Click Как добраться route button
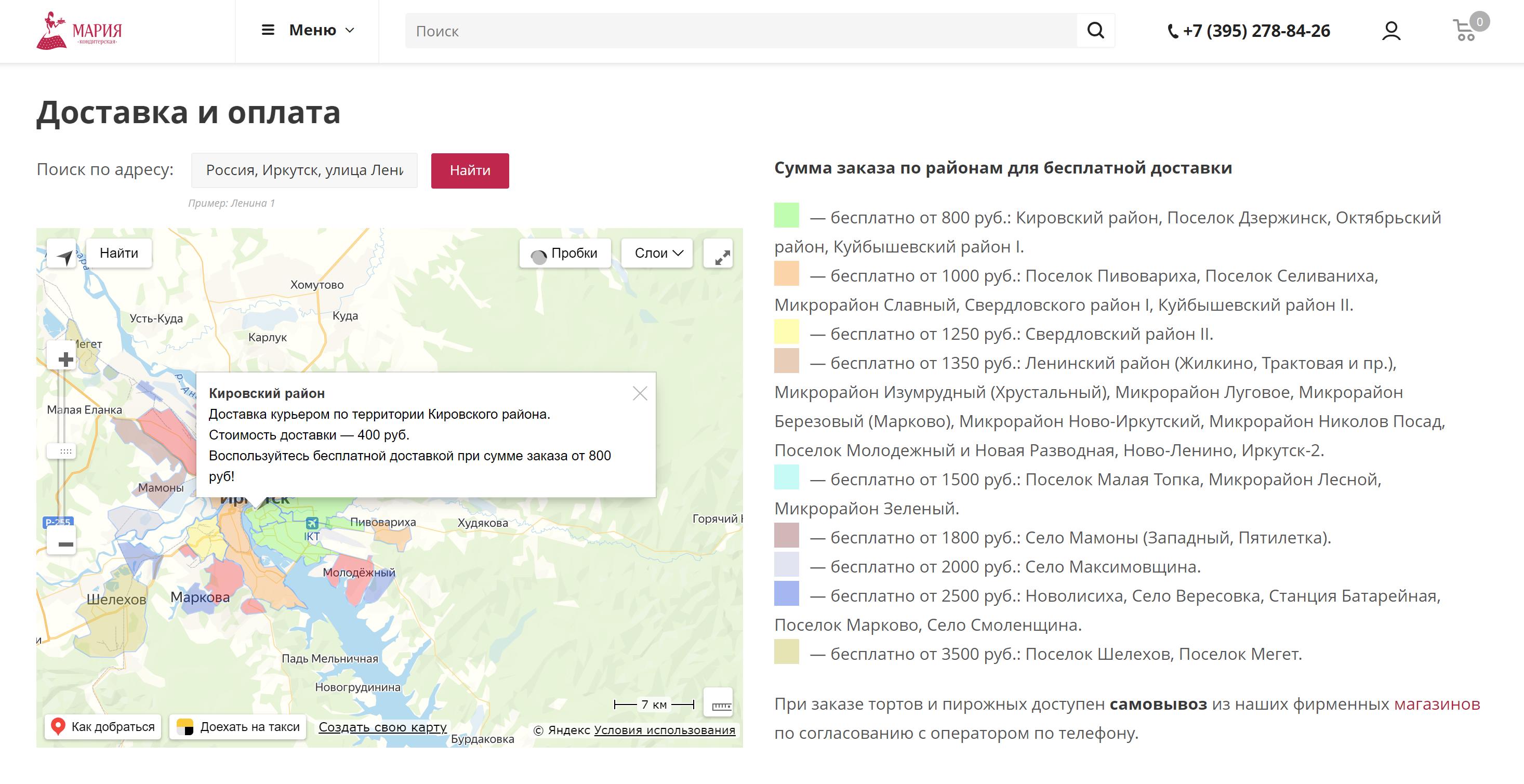This screenshot has width=1524, height=784. pos(102,727)
